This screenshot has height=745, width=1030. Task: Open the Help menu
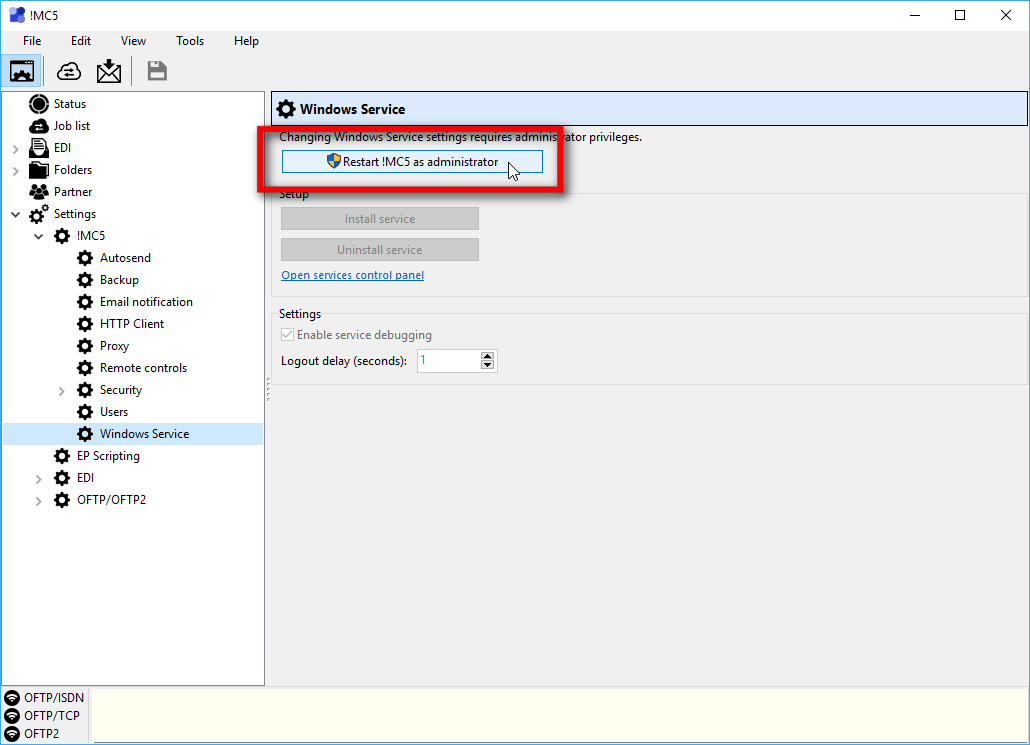[246, 41]
